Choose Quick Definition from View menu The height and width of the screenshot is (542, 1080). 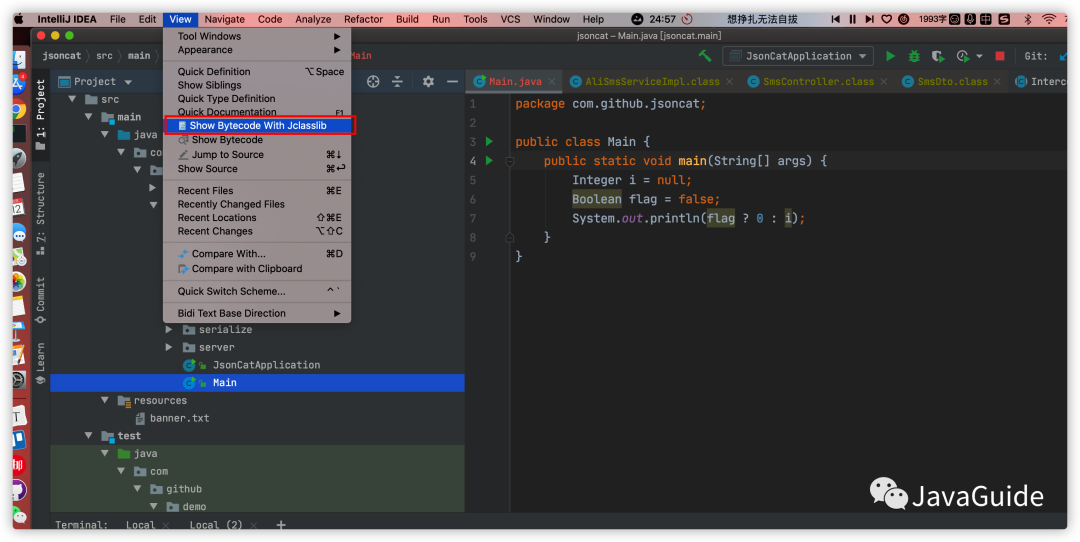tap(258, 72)
